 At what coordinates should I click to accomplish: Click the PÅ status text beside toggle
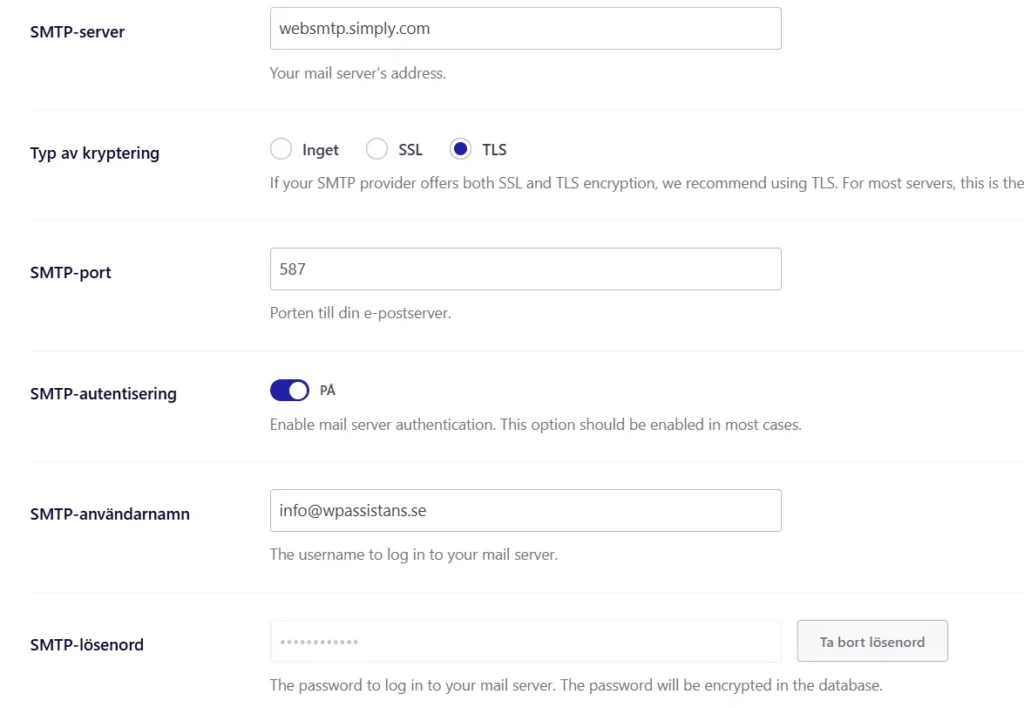(x=327, y=391)
